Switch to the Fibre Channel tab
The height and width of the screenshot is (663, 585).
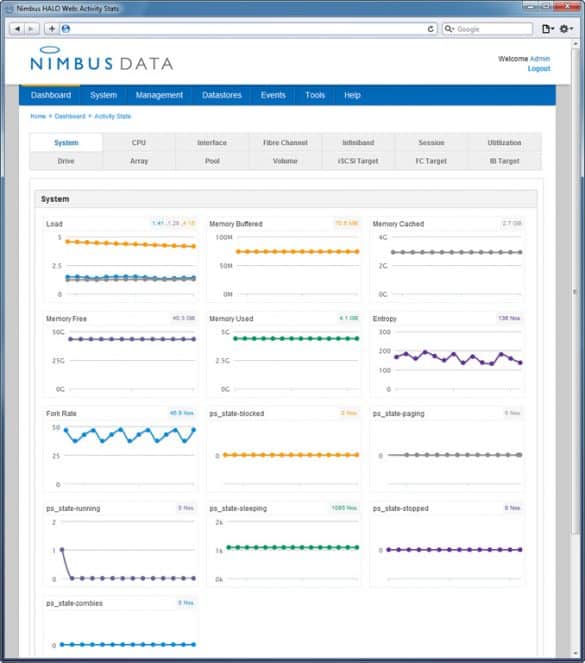[x=285, y=142]
